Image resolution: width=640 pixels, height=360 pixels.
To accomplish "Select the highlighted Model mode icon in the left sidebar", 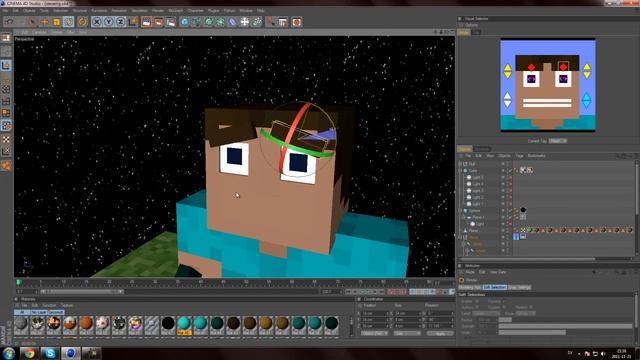I will (6, 65).
